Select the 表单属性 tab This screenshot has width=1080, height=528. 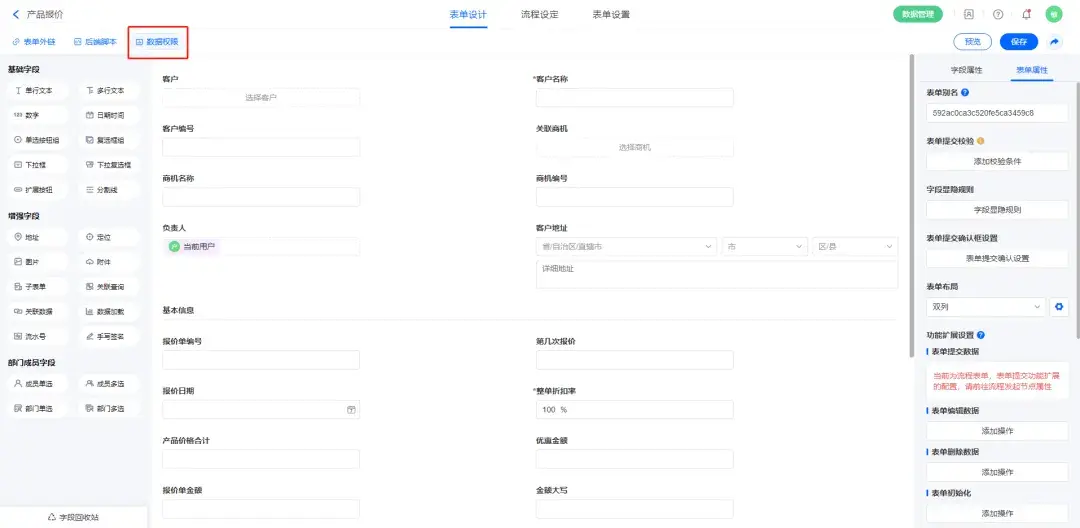1032,70
